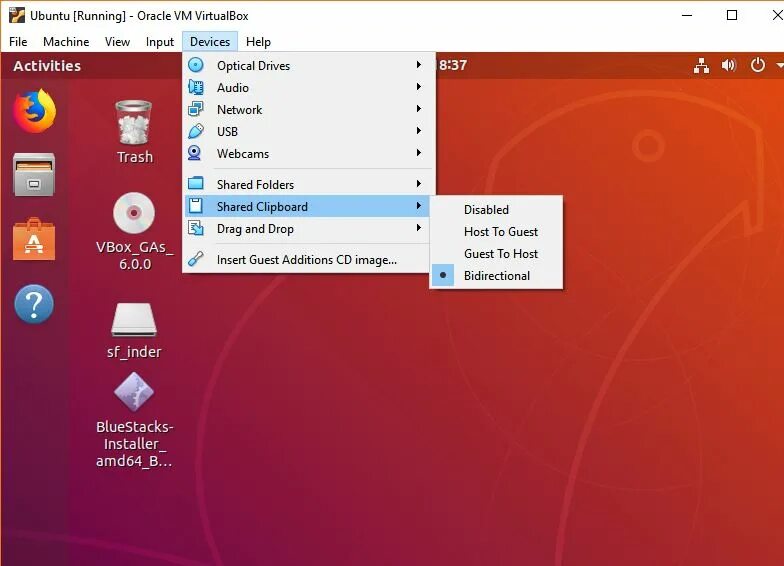The image size is (784, 566).
Task: Expand the Shared Clipboard submenu arrow
Action: [x=418, y=206]
